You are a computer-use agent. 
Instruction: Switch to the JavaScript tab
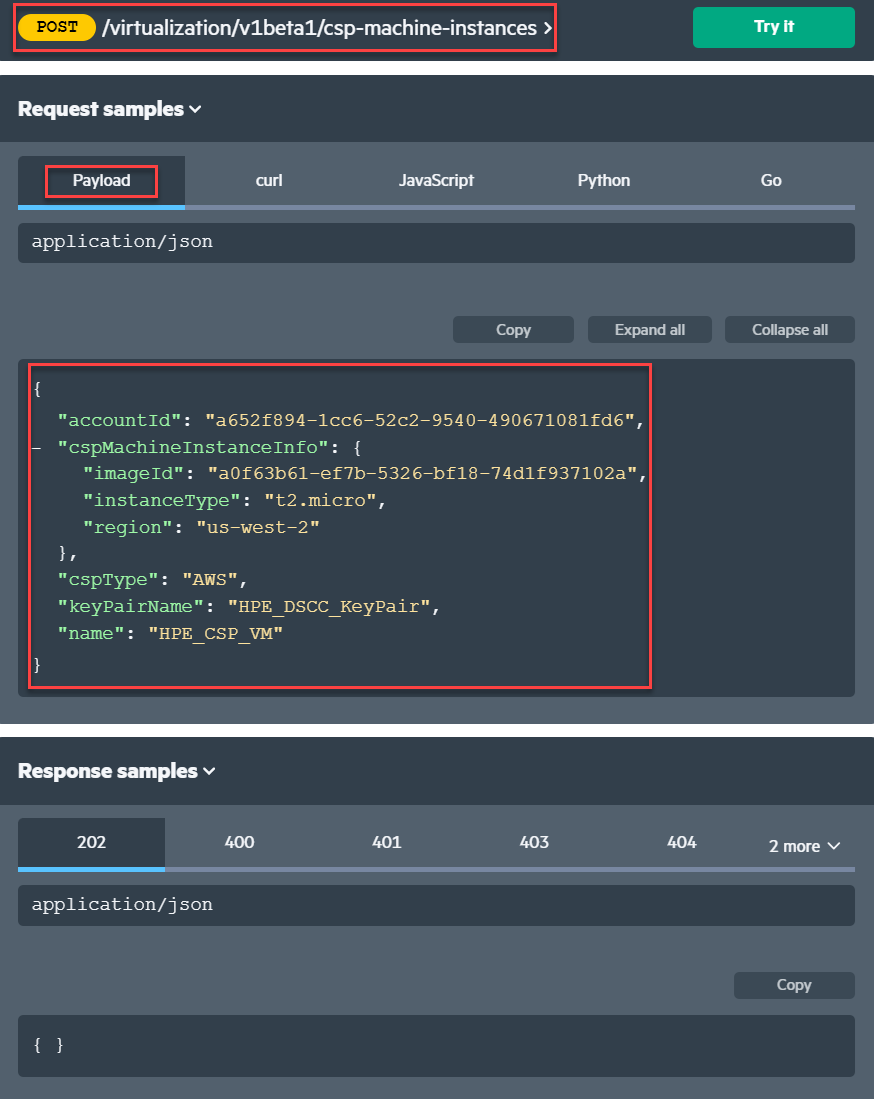click(x=436, y=181)
